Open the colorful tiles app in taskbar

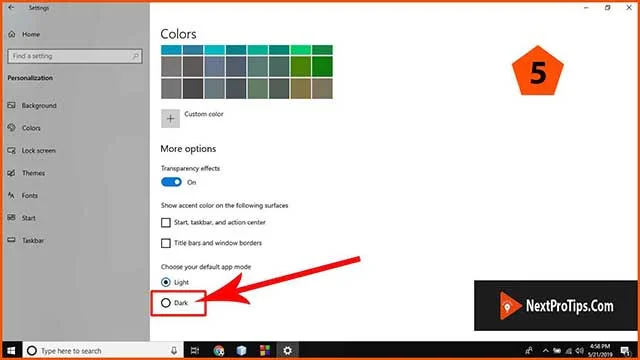[265, 351]
